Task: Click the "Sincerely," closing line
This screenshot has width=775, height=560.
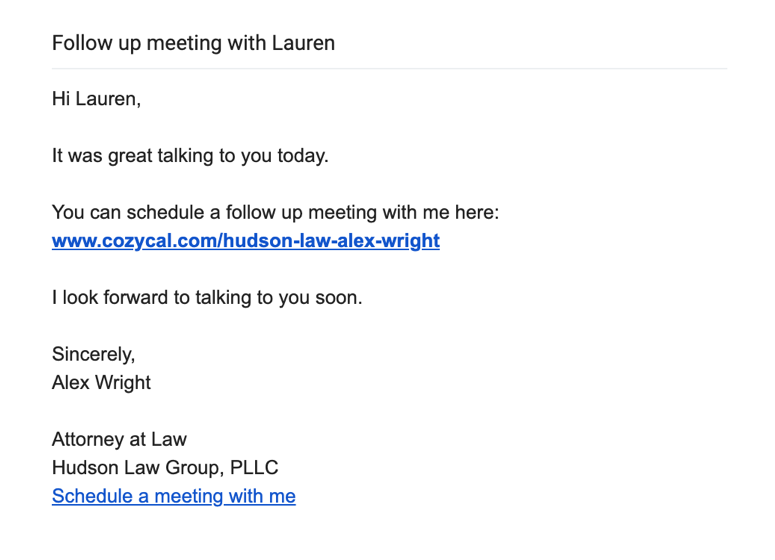Action: click(93, 355)
